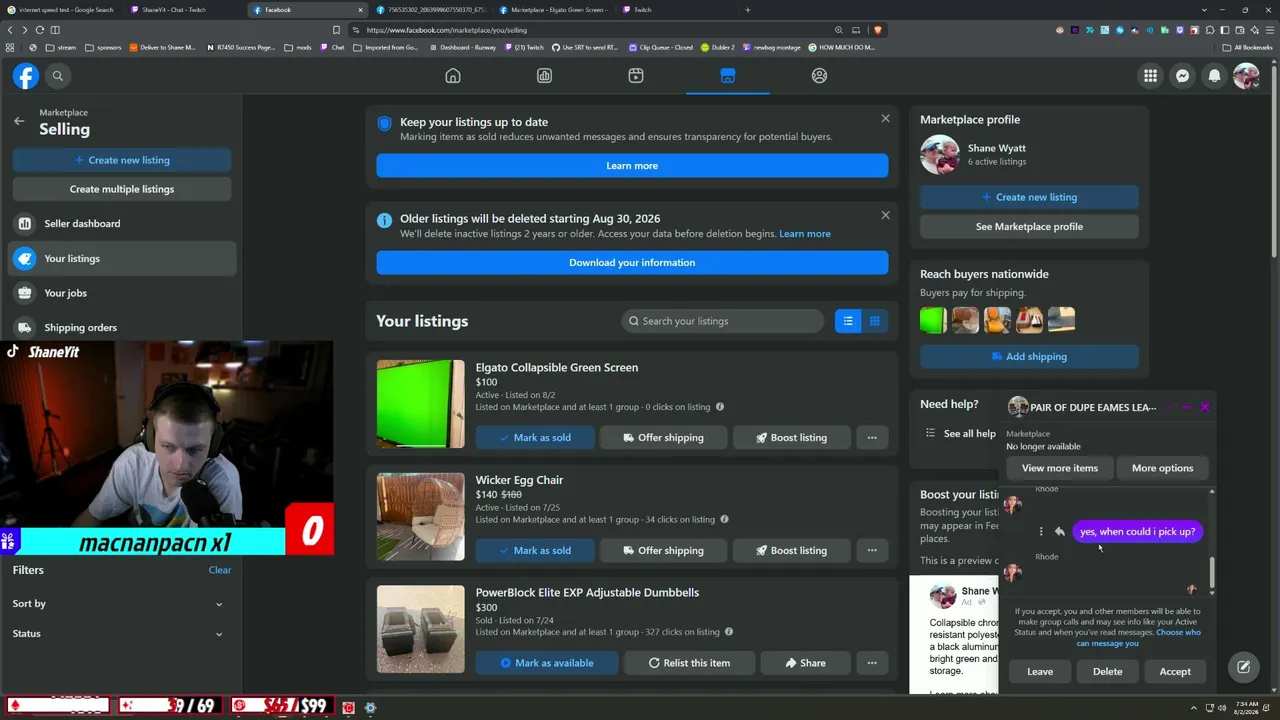
Task: Click View more items in chat
Action: tap(1059, 468)
